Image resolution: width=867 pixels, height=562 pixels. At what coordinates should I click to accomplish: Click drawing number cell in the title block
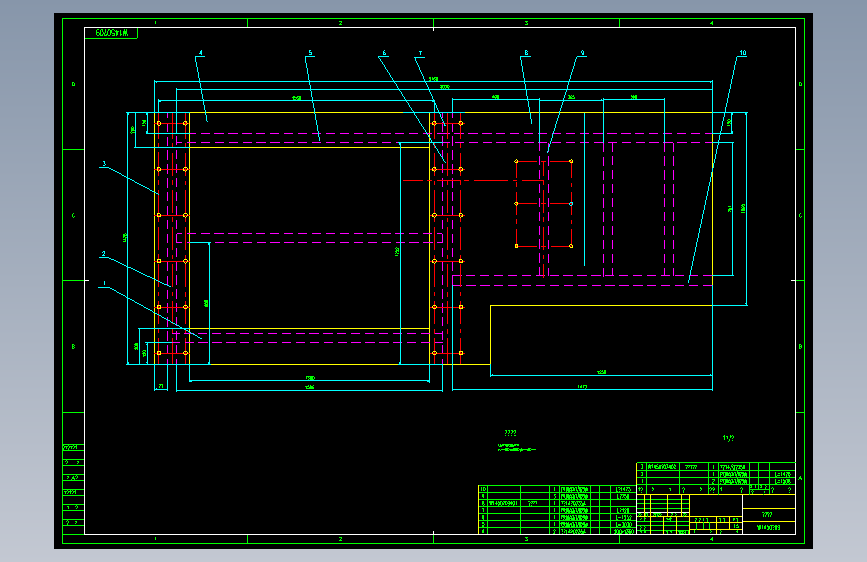pyautogui.click(x=769, y=528)
